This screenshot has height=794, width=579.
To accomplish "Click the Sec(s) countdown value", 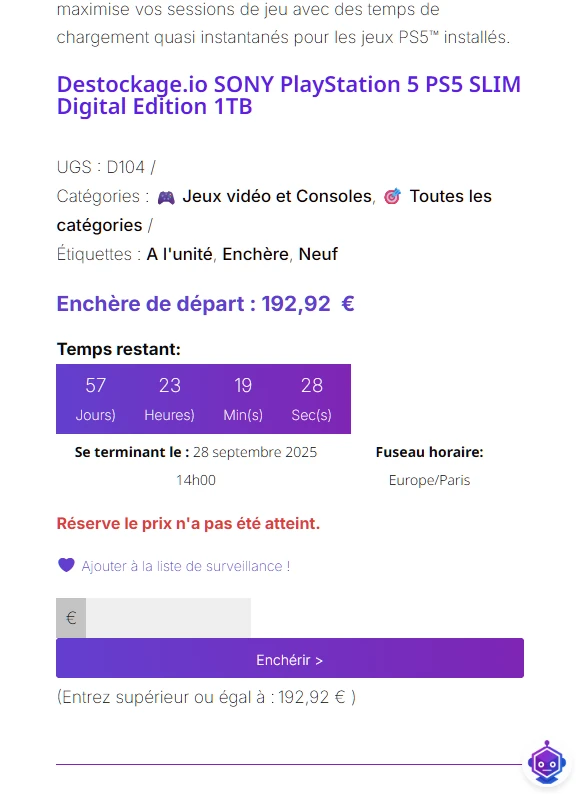I will (312, 386).
